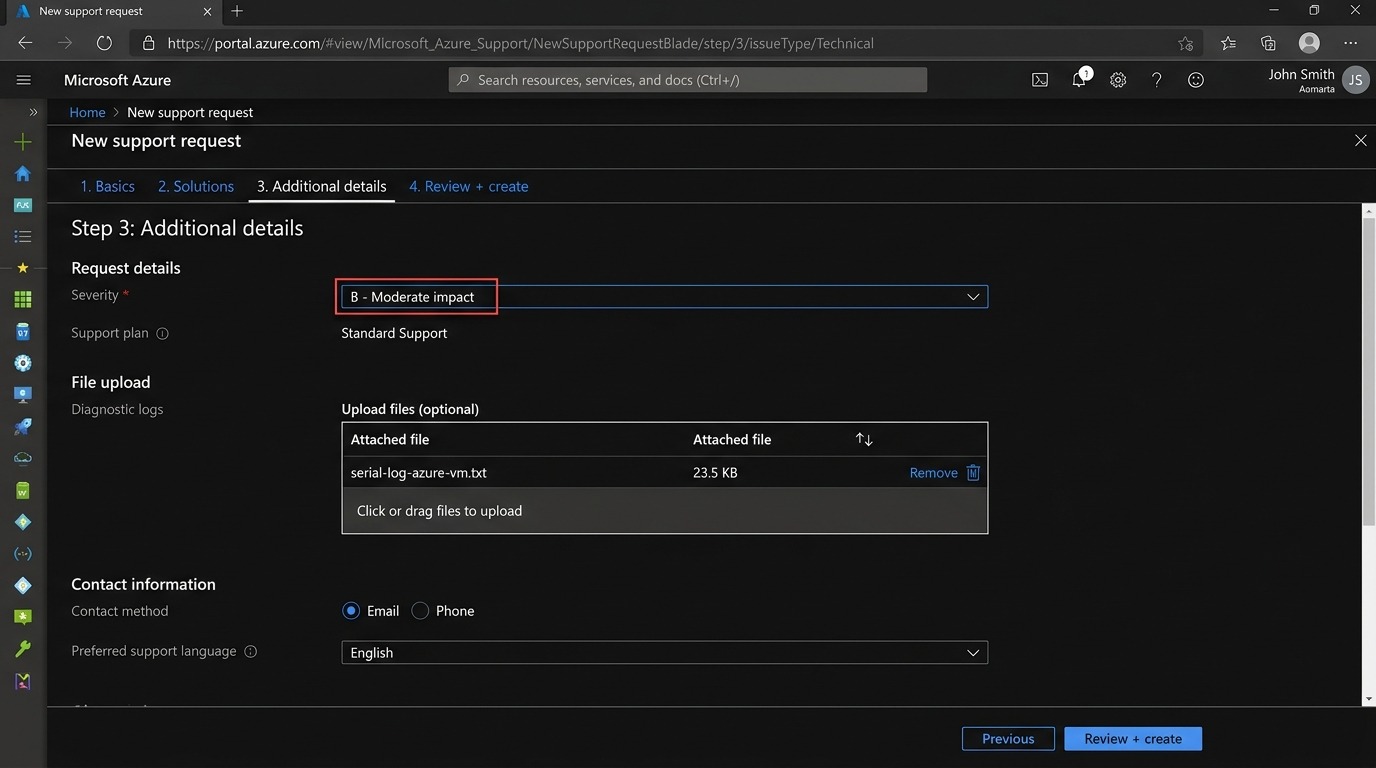1376x768 pixels.
Task: Go back with the browser back arrow
Action: (x=25, y=43)
